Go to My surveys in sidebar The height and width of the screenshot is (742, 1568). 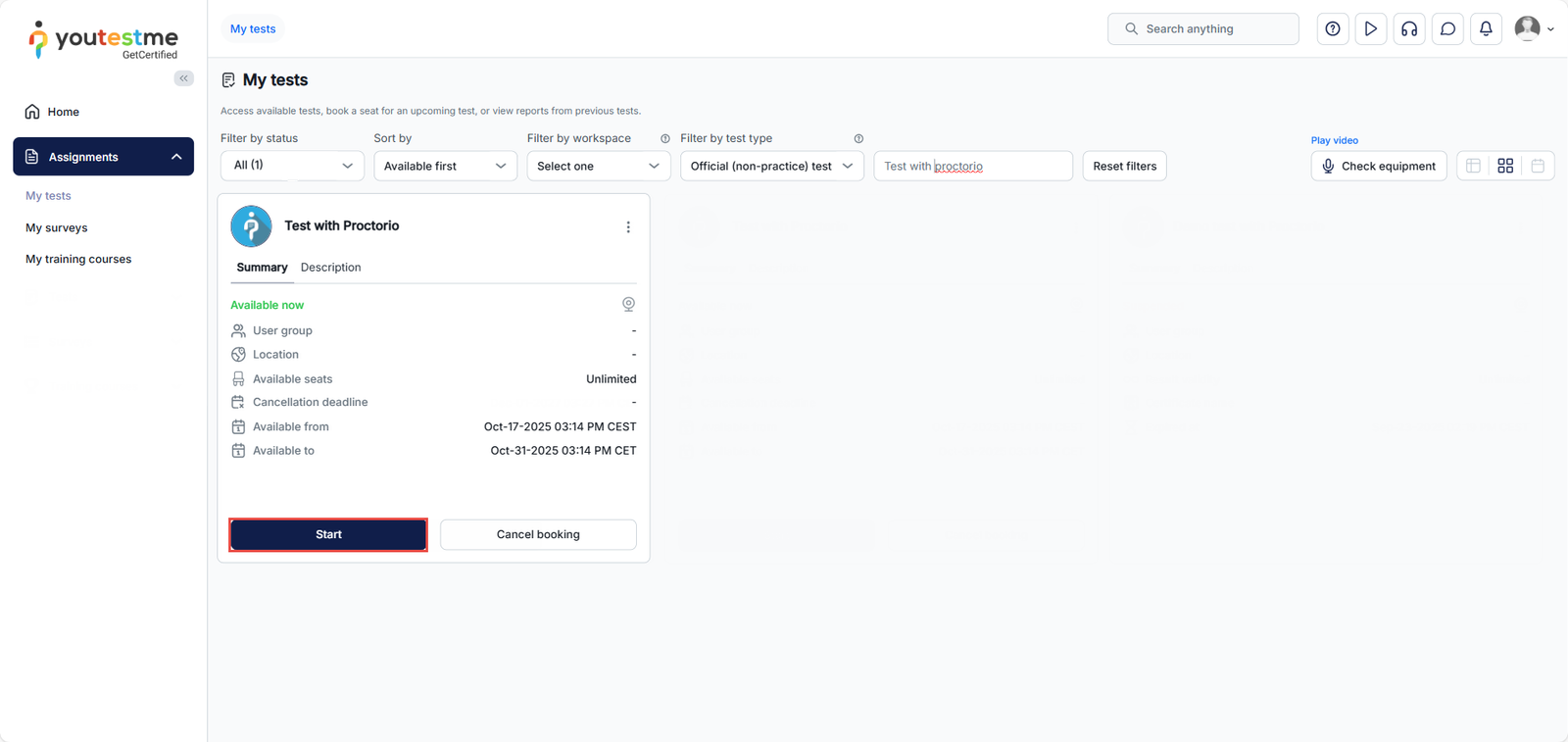click(57, 227)
